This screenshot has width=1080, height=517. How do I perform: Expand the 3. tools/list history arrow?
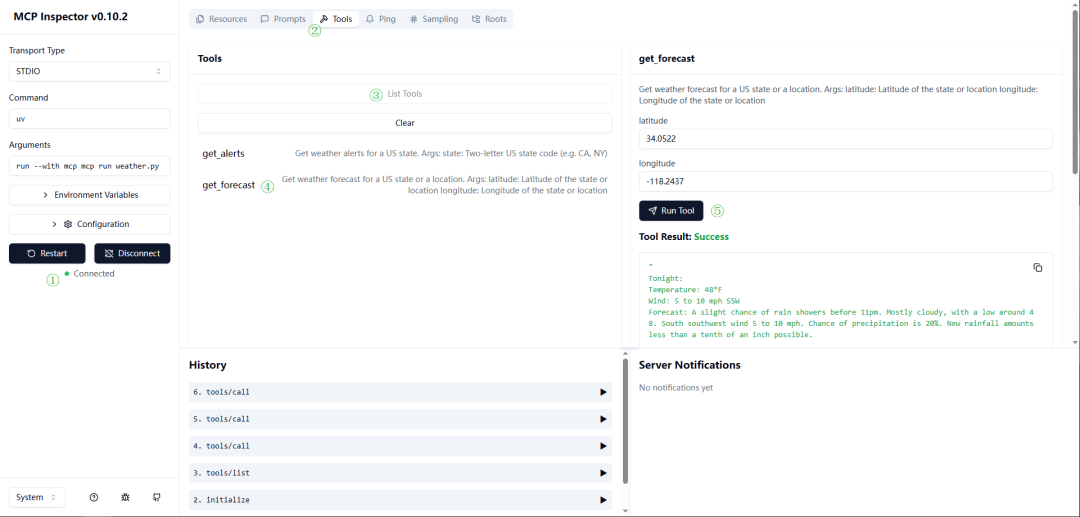[603, 473]
